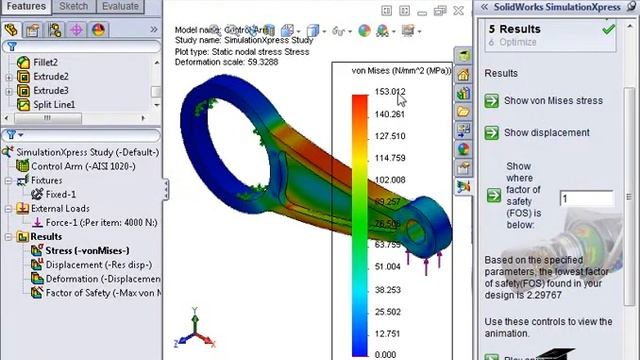The width and height of the screenshot is (640, 360).
Task: Expand the manager tabs double chevron
Action: 153,29
